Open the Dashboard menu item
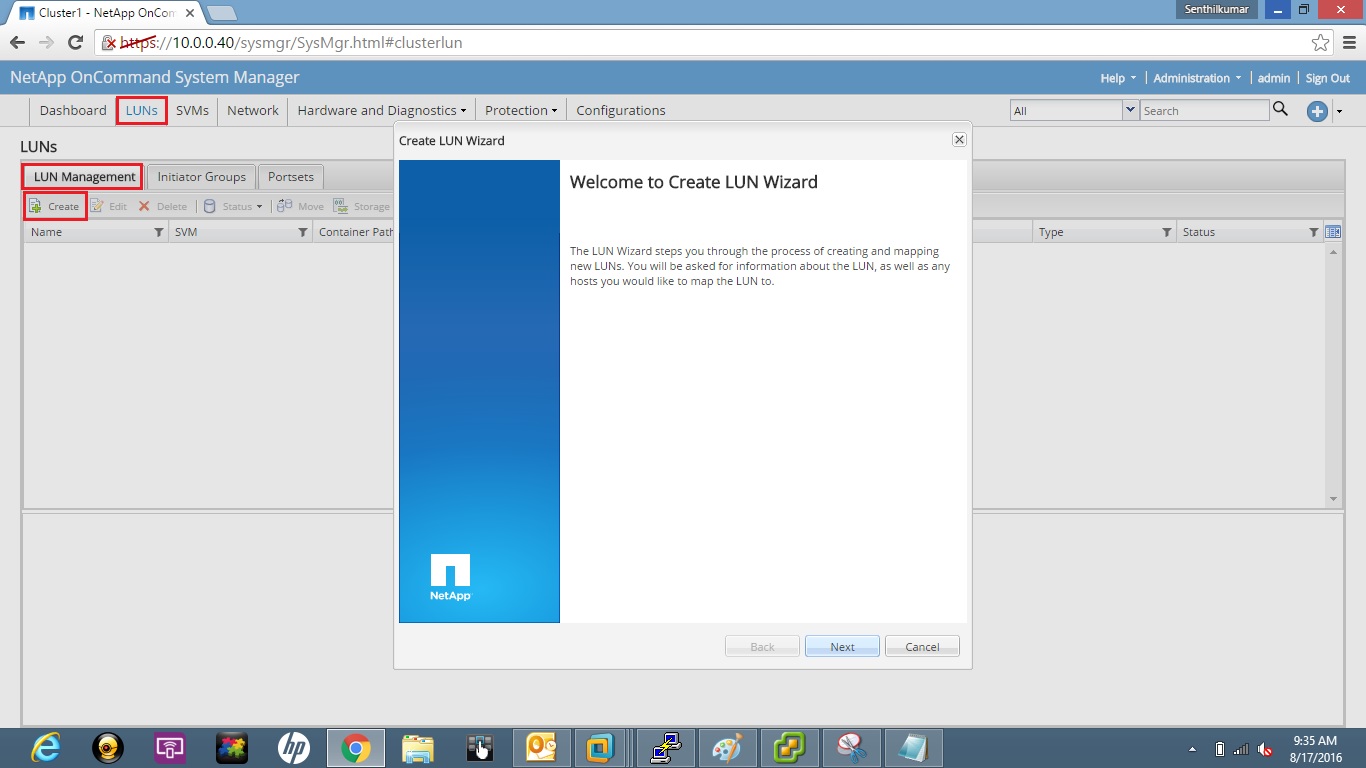Screen dimensions: 1366x768 (72, 110)
